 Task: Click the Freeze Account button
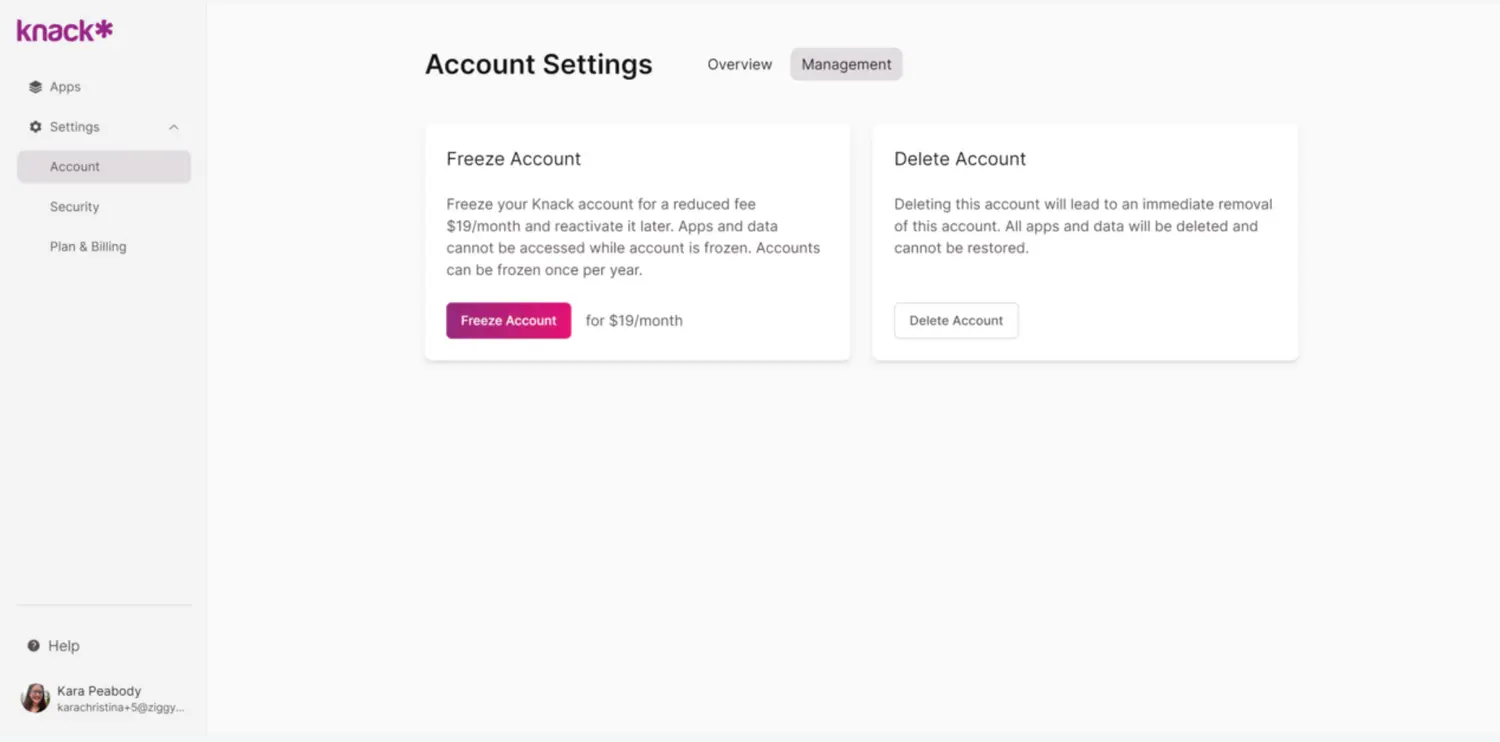(508, 320)
